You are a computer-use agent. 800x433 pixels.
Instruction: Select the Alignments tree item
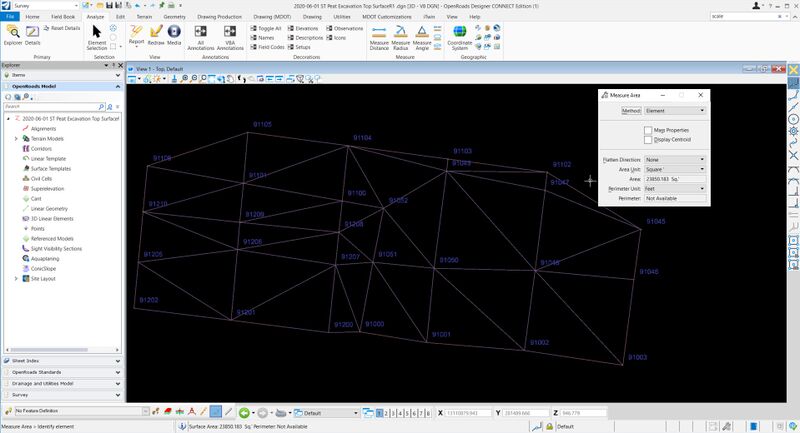[x=43, y=129]
